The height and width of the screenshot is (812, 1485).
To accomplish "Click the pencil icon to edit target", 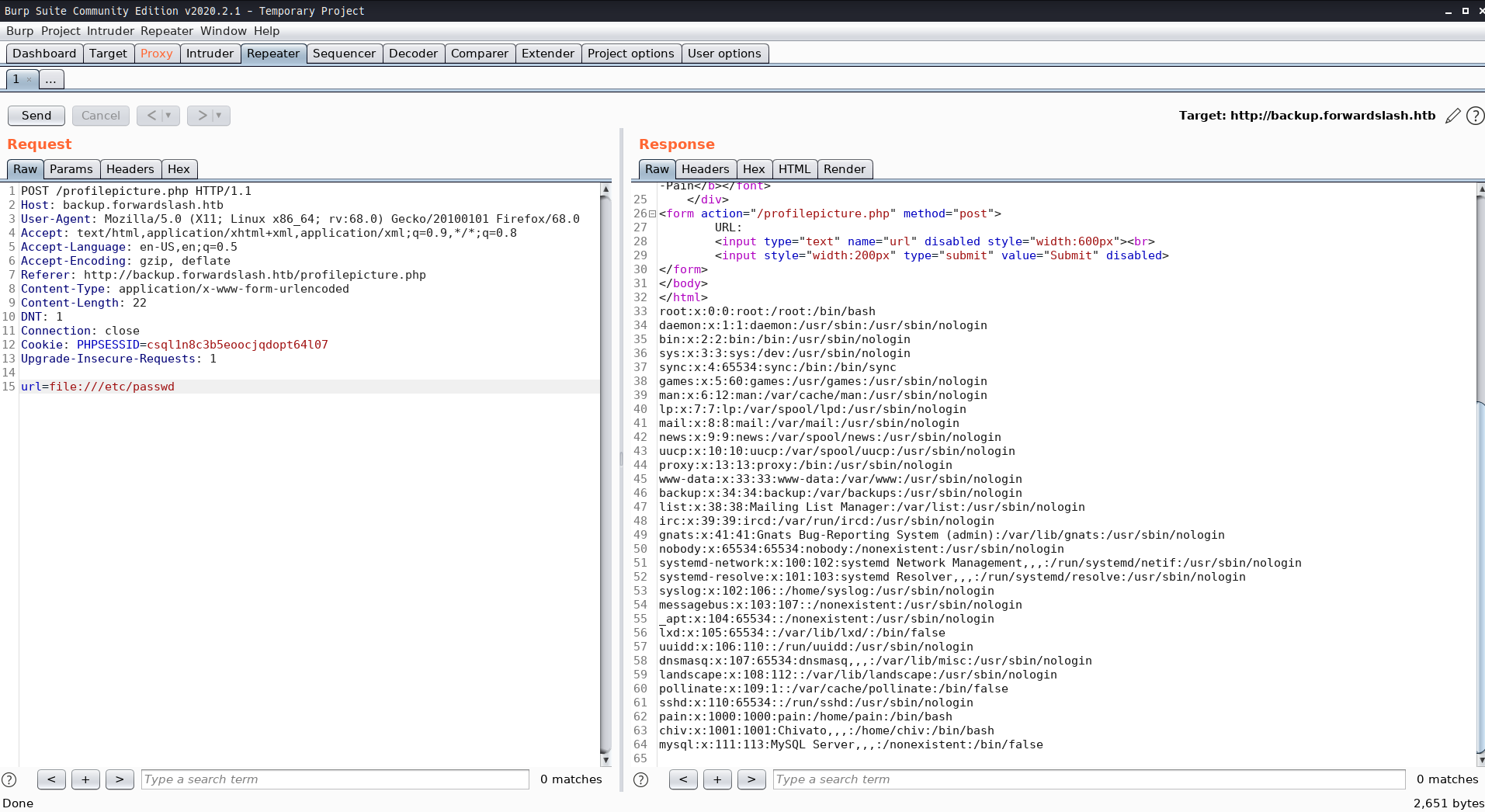I will [1453, 116].
